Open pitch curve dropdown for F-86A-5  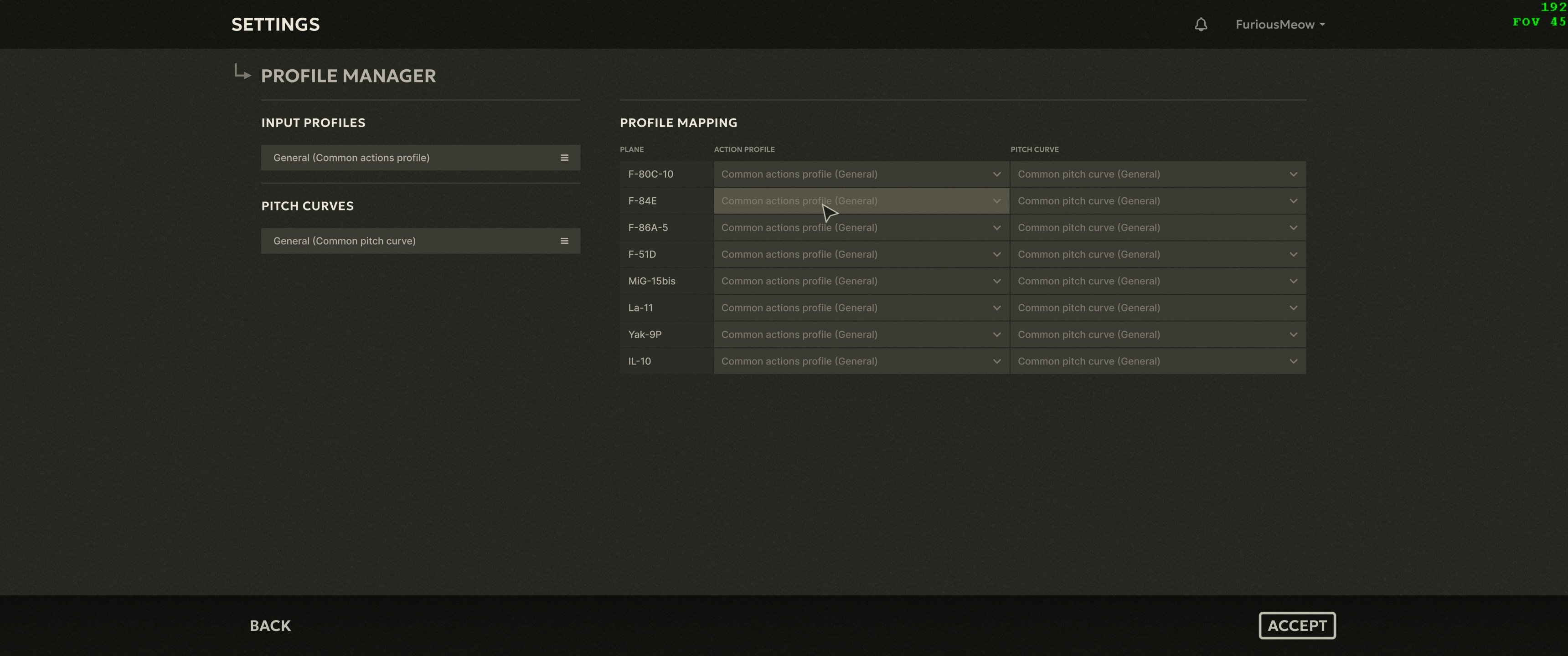click(1158, 228)
